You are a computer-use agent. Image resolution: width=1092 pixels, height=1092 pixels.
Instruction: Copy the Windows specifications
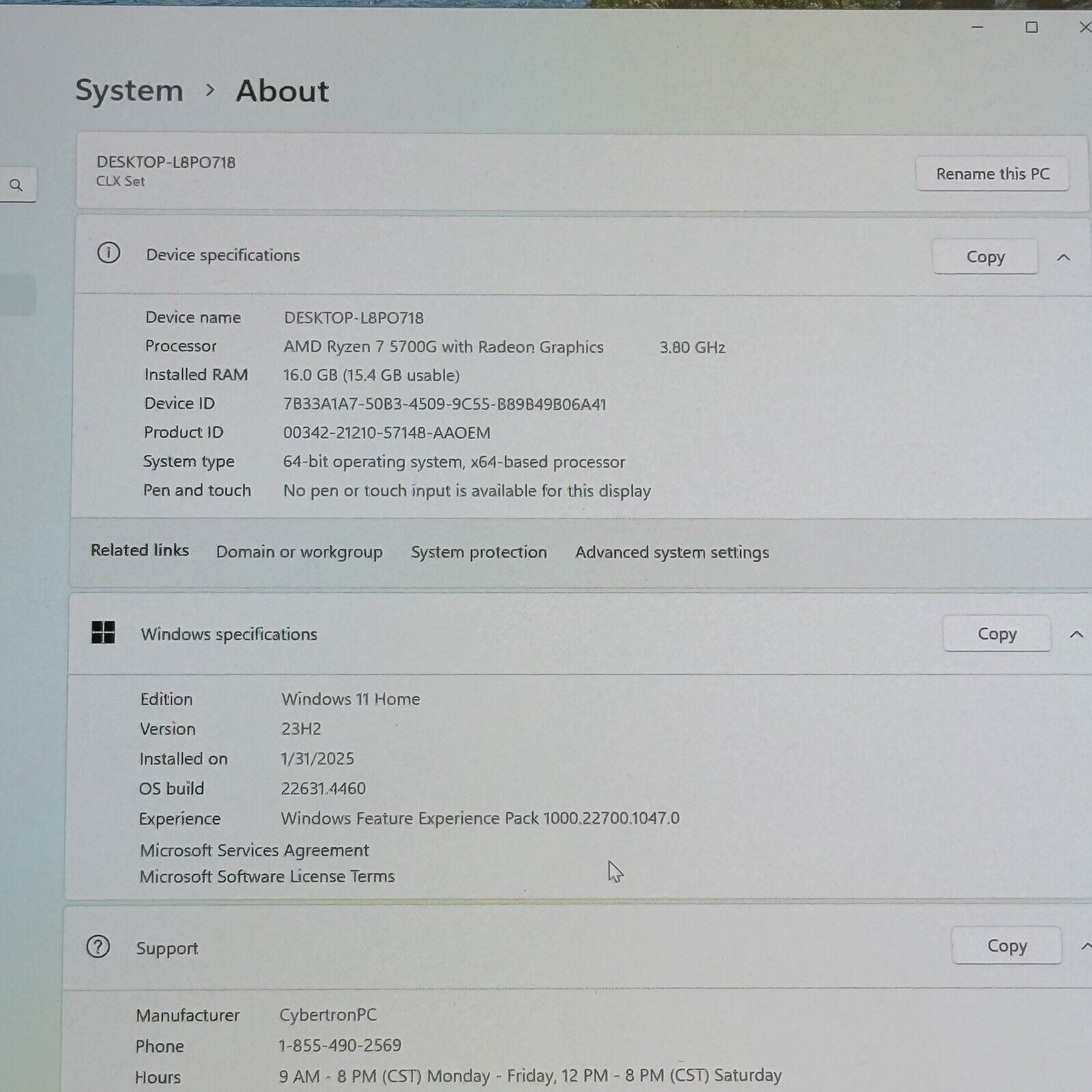tap(996, 633)
